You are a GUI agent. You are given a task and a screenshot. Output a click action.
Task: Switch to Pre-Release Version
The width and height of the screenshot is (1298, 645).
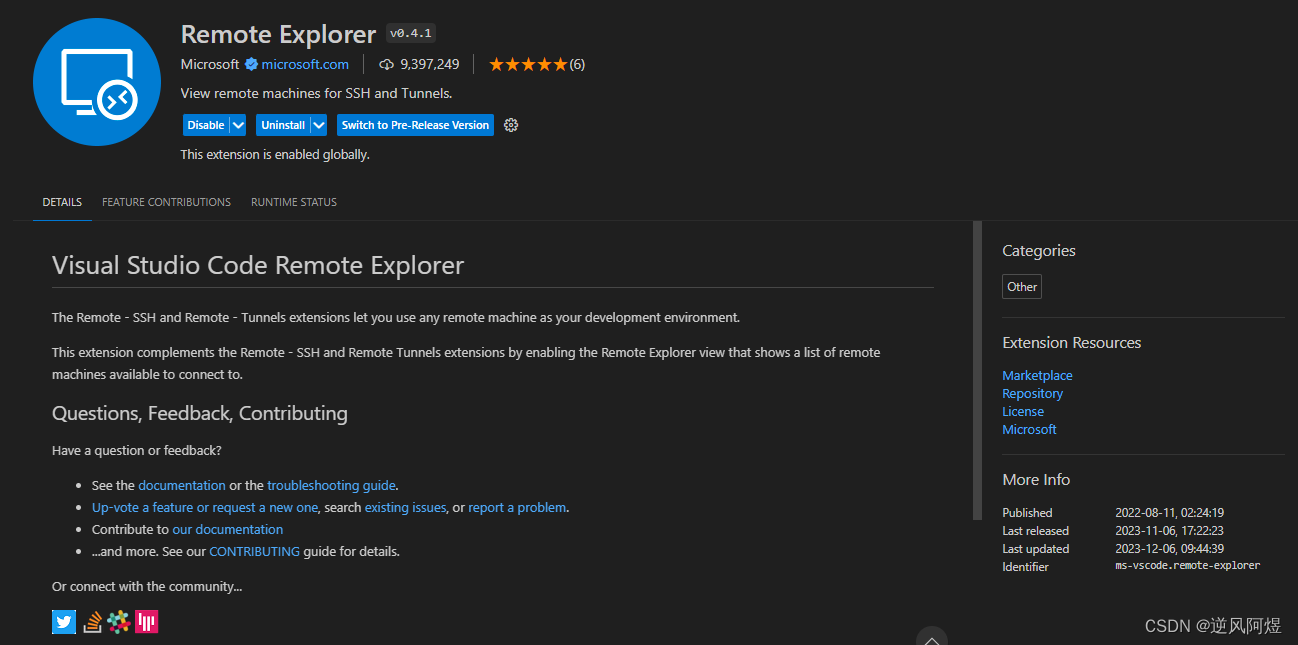tap(415, 125)
